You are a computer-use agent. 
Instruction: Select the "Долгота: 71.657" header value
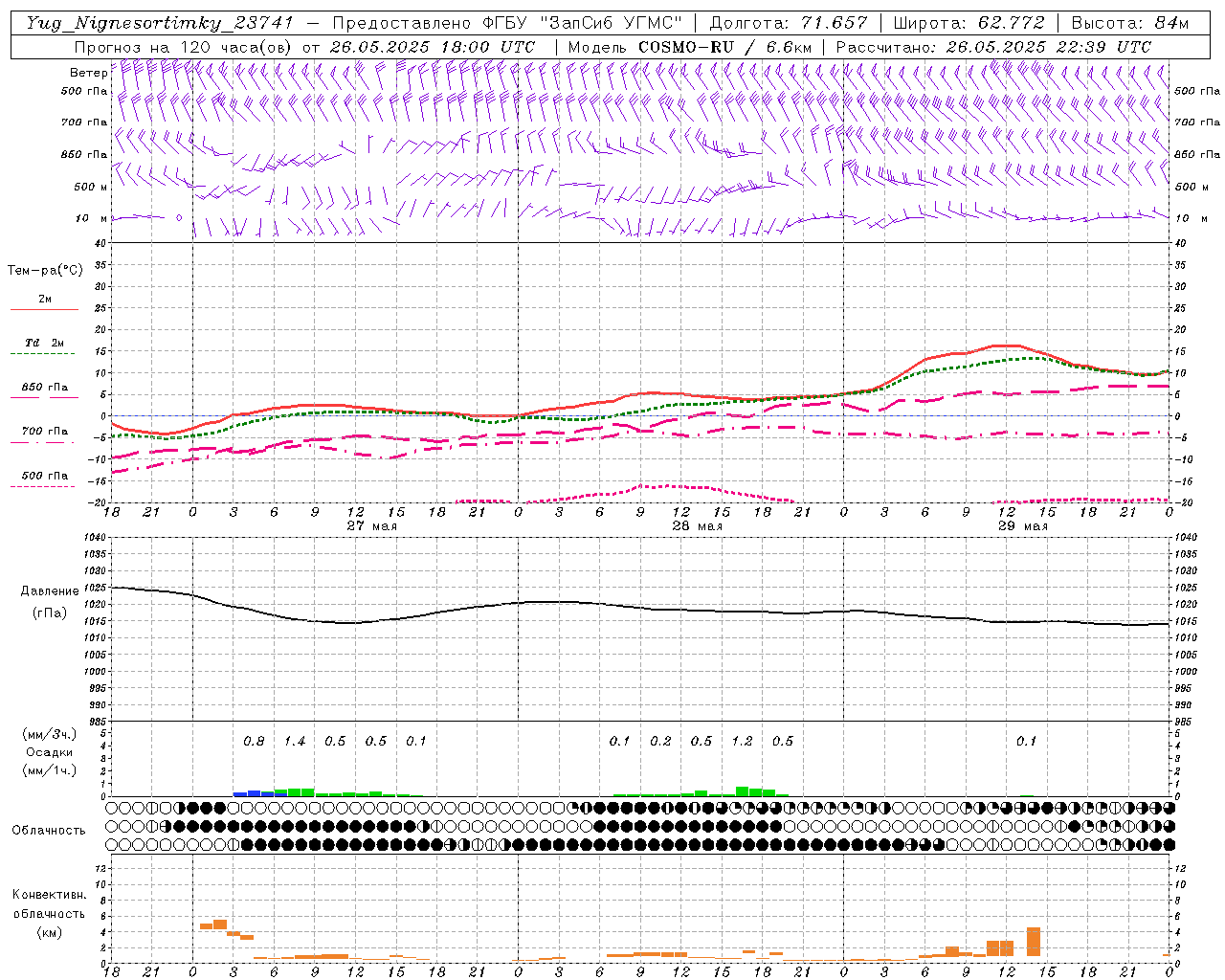pyautogui.click(x=789, y=23)
